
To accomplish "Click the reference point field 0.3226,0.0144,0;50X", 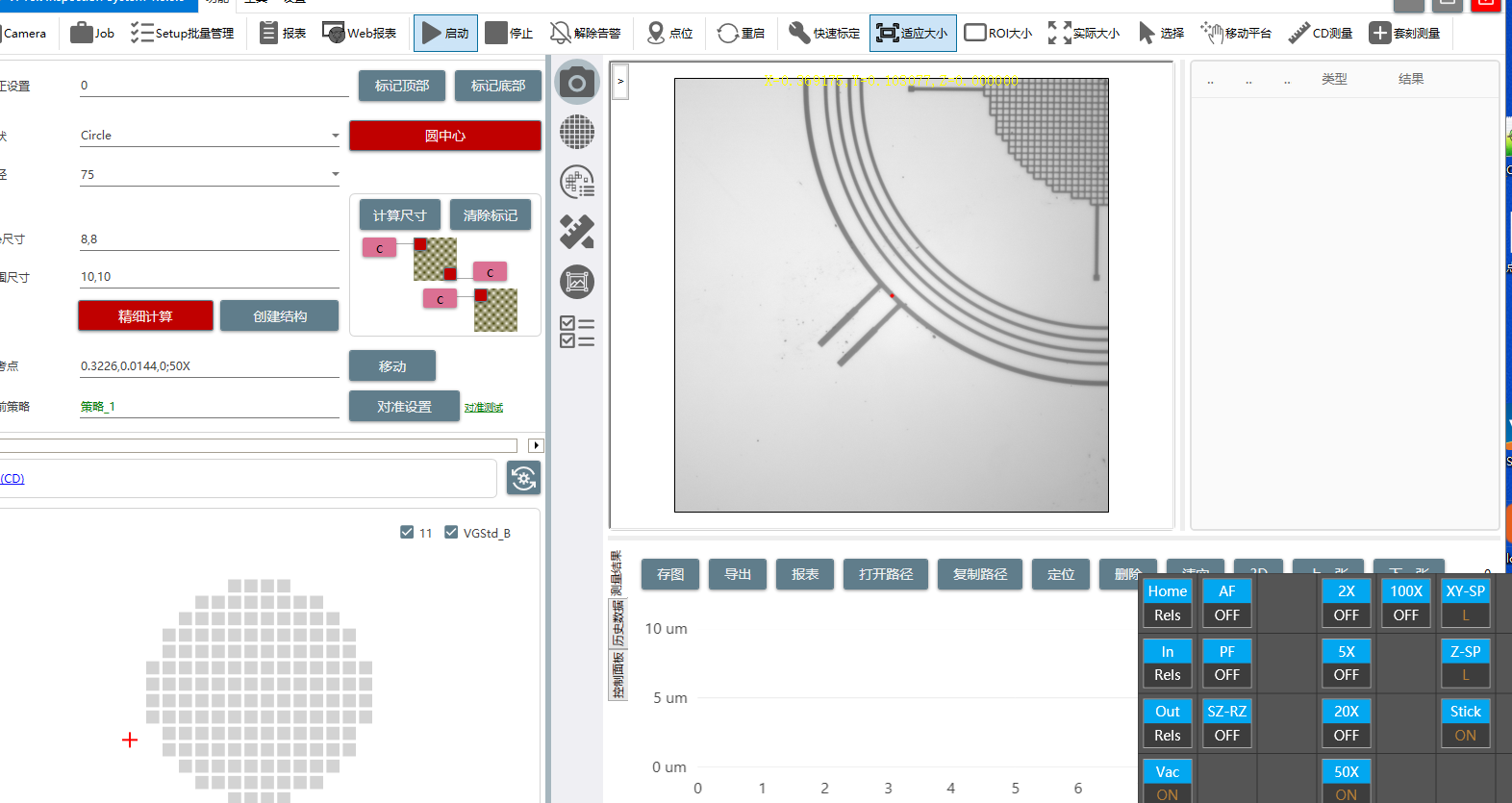I will coord(210,366).
